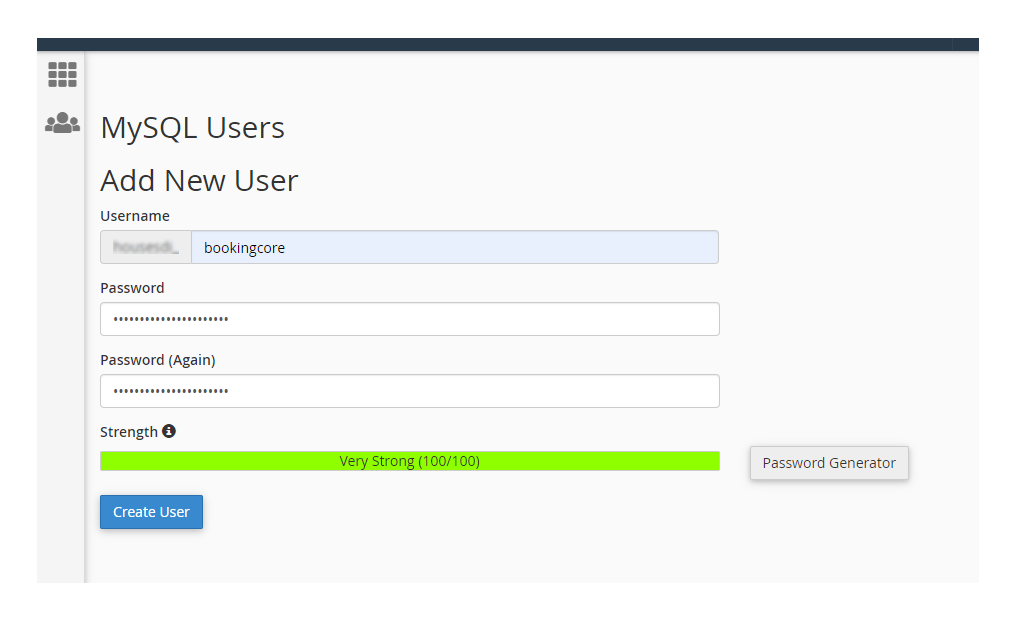Click the dark top header bar
1028x633 pixels.
507,44
